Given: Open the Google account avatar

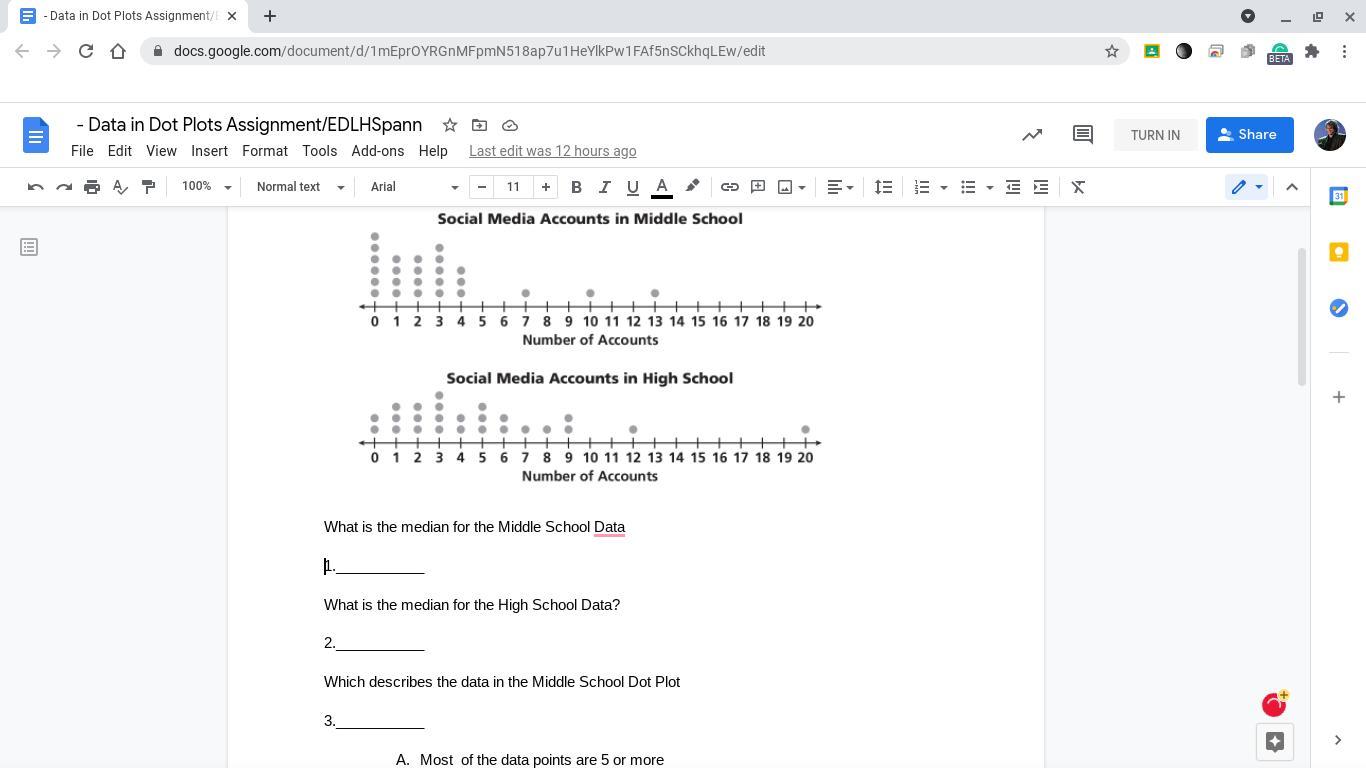Looking at the screenshot, I should point(1330,135).
